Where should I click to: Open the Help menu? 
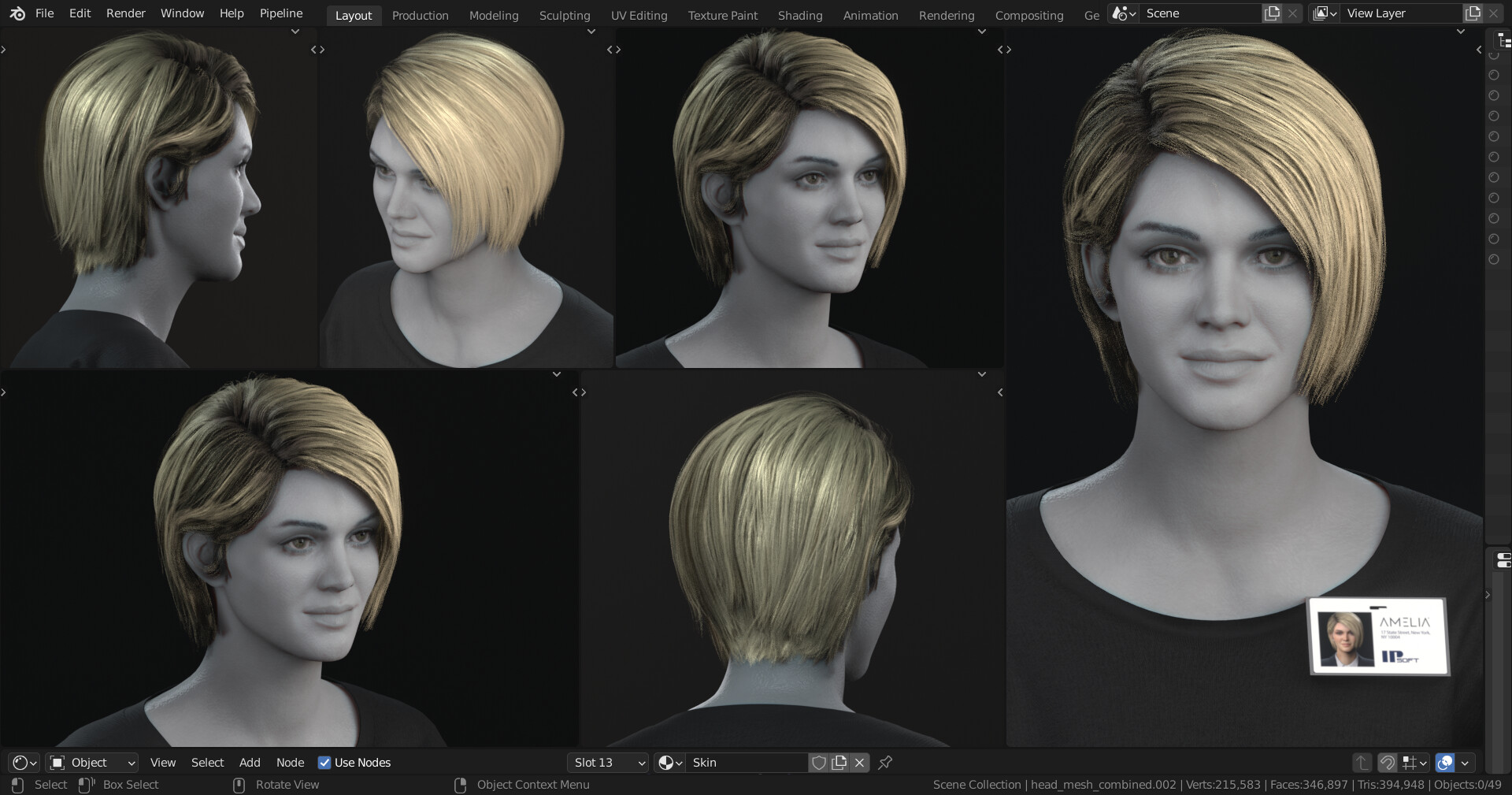point(232,13)
